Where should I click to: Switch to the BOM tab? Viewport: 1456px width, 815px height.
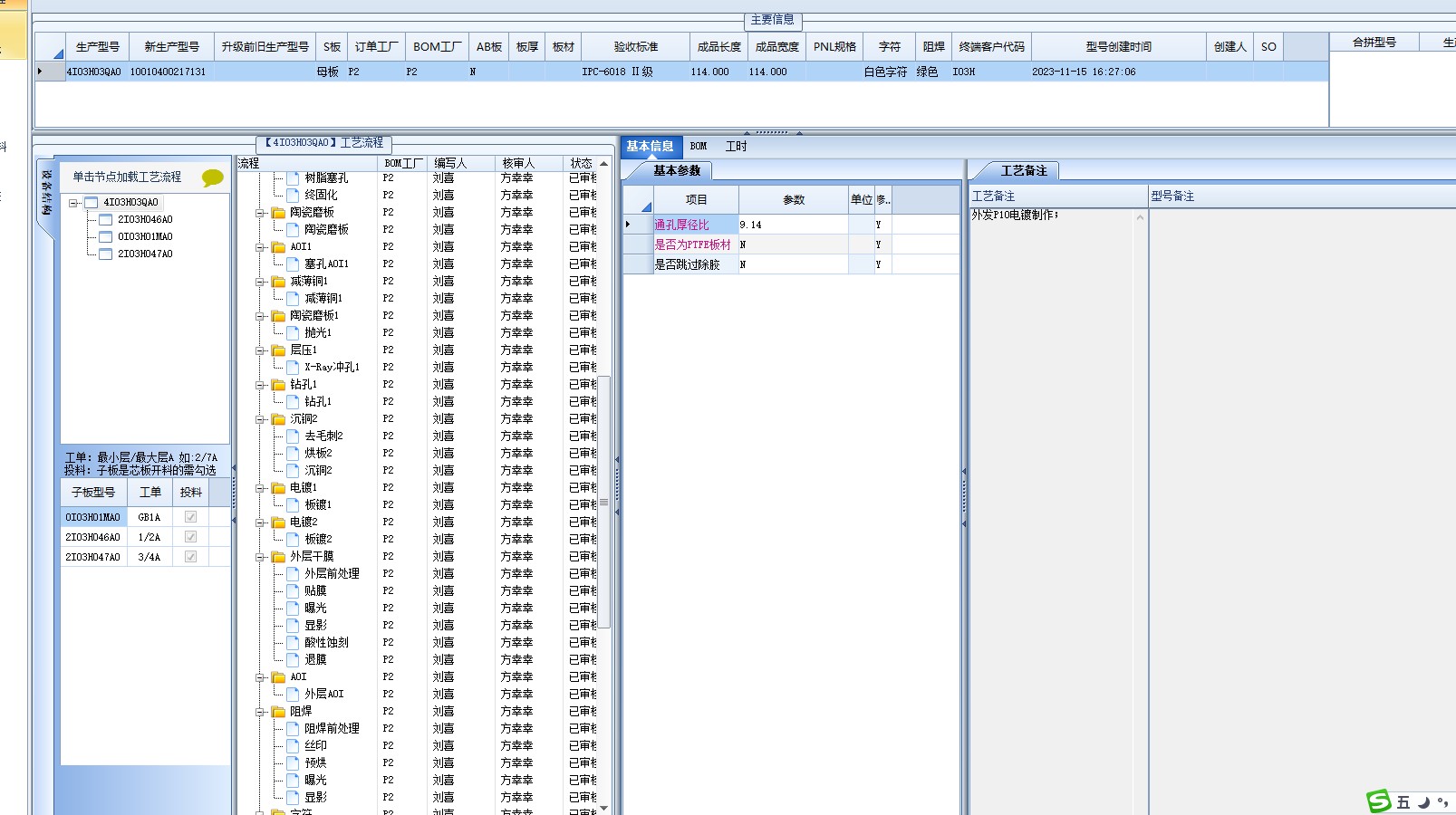coord(699,146)
